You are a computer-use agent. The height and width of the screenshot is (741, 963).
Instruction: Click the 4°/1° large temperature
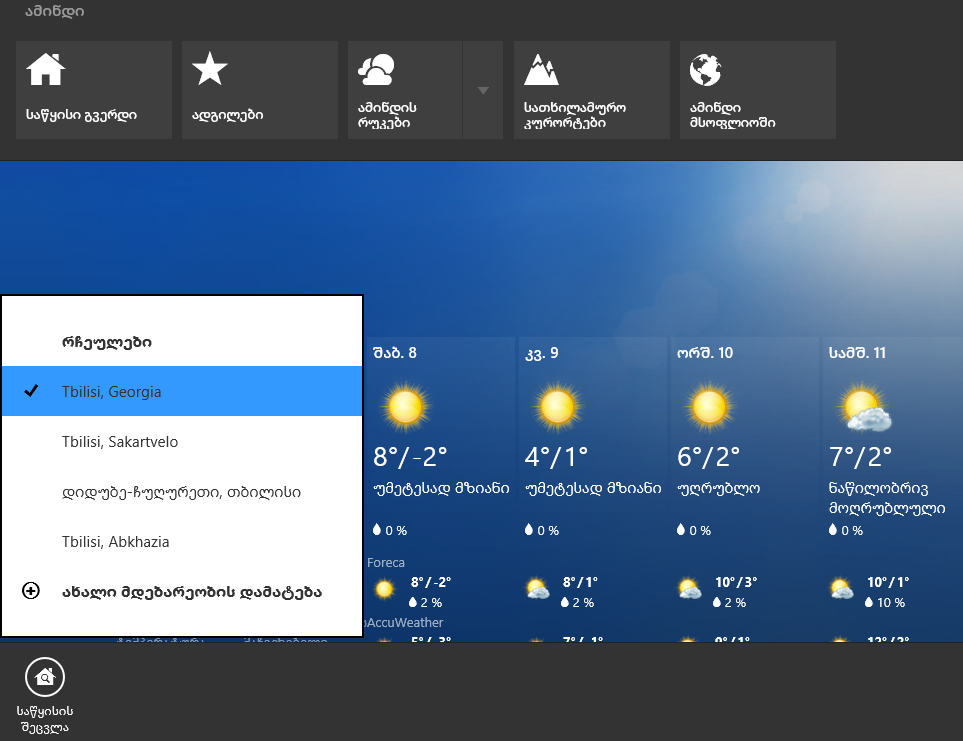tap(556, 457)
